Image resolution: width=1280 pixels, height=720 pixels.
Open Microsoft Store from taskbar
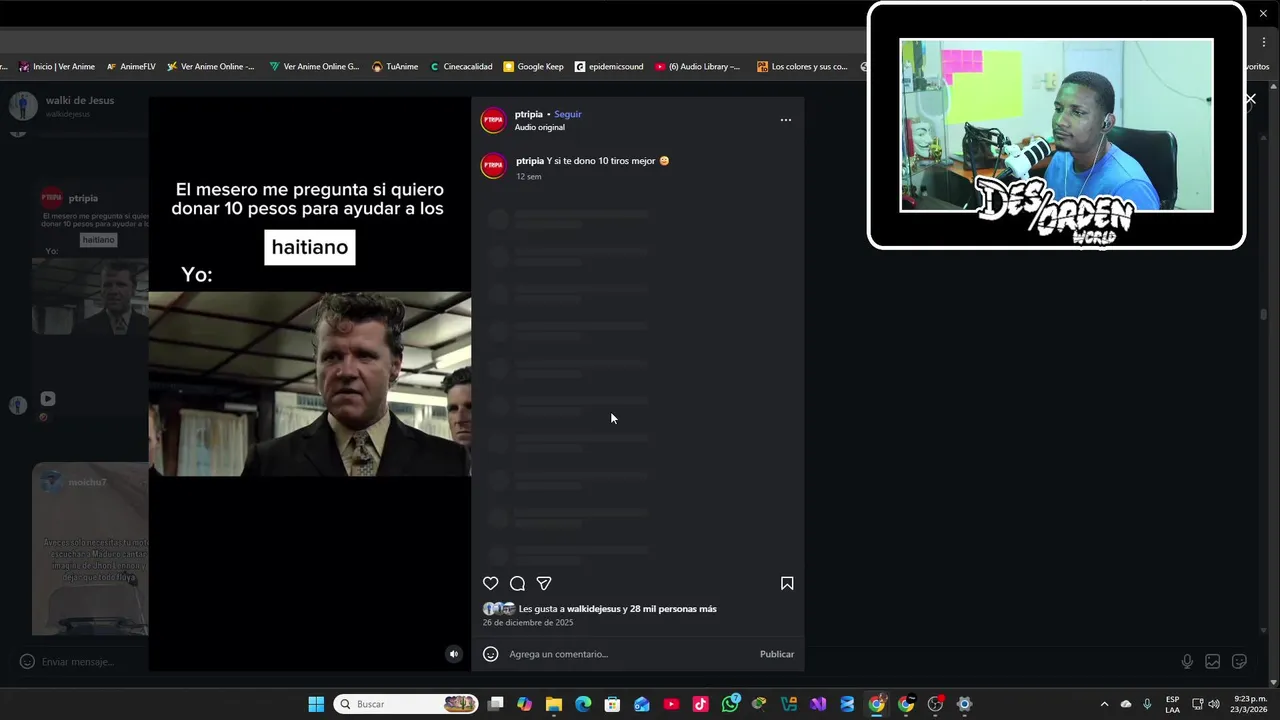click(x=612, y=704)
